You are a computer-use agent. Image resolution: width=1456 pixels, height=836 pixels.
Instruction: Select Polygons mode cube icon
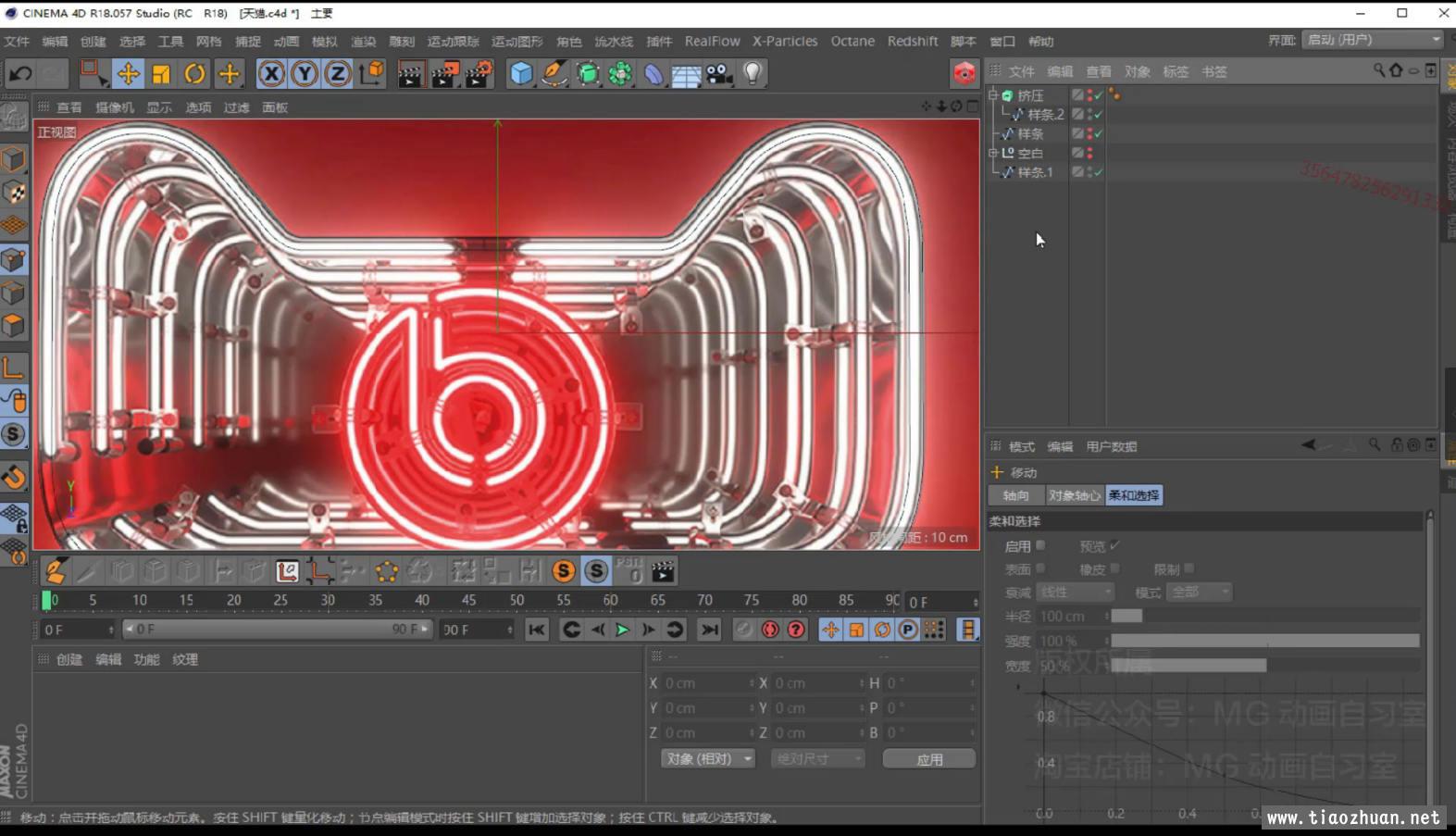point(13,326)
